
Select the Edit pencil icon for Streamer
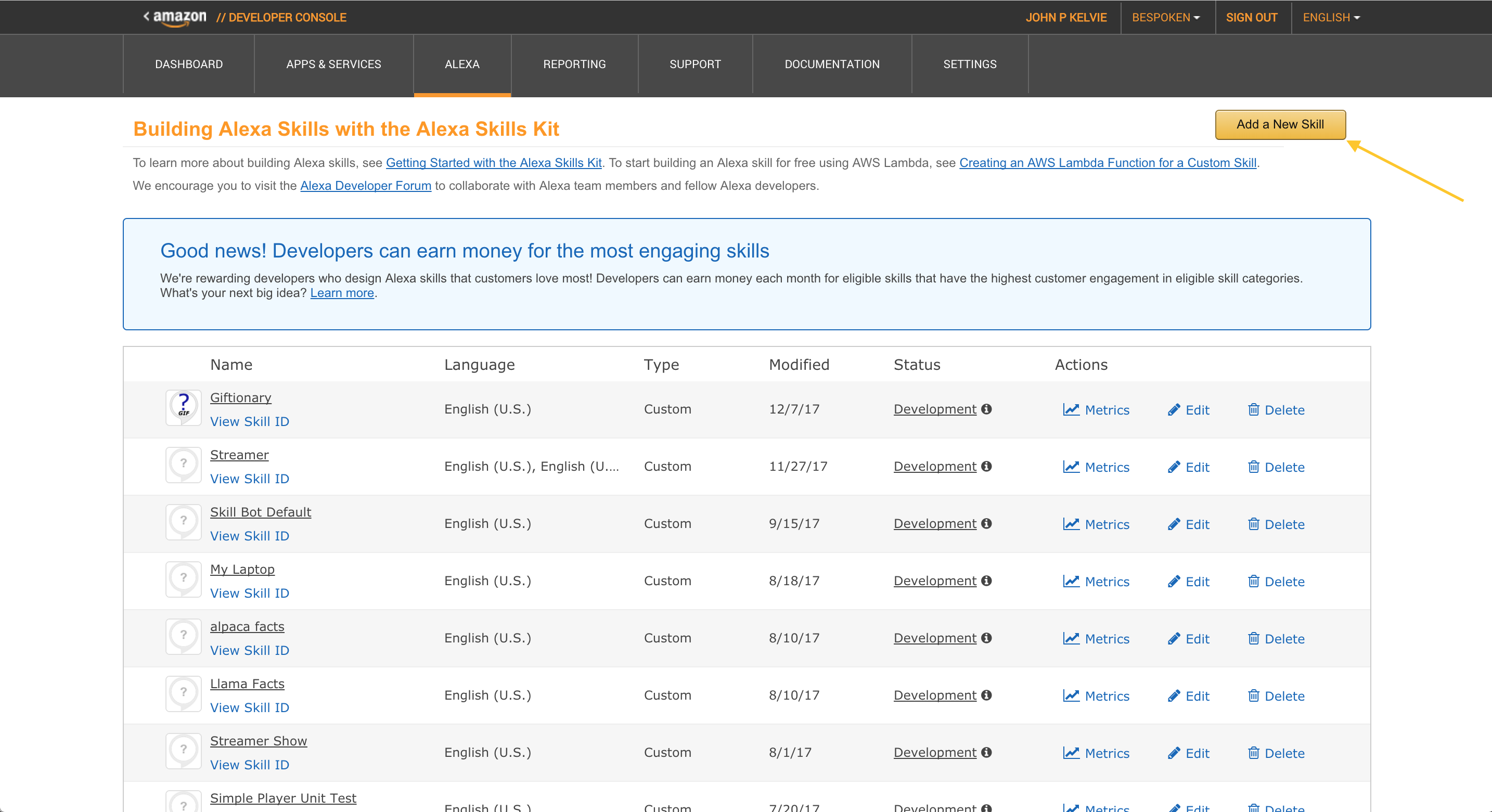point(1174,468)
